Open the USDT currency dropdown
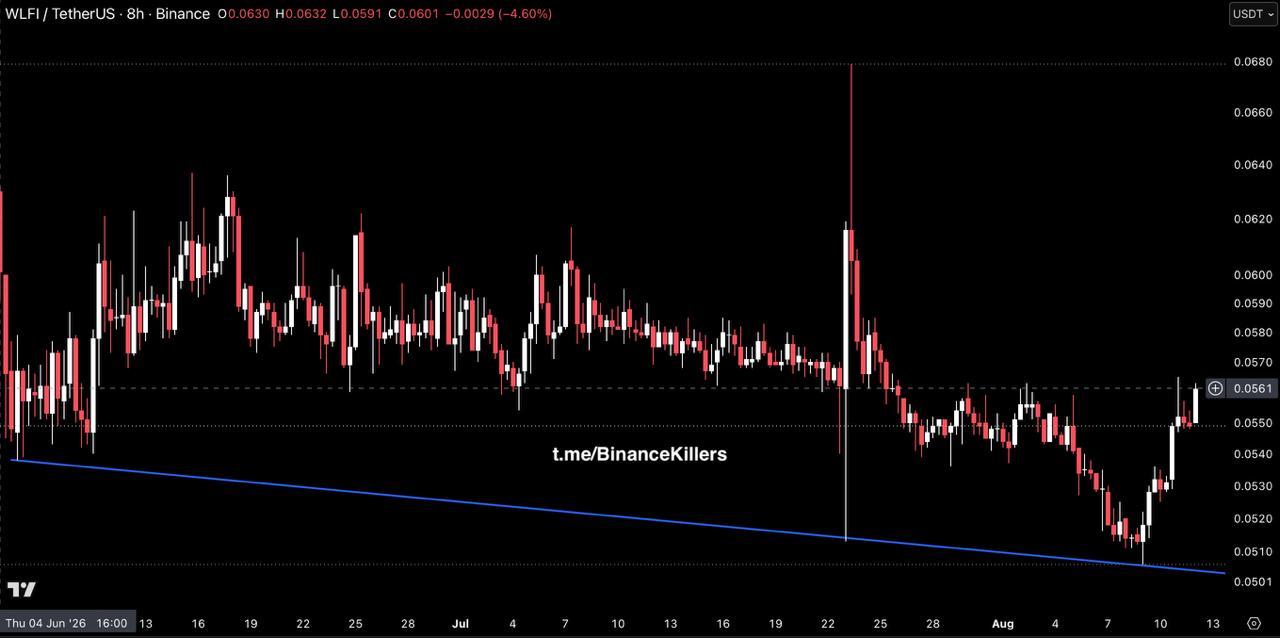 1253,14
